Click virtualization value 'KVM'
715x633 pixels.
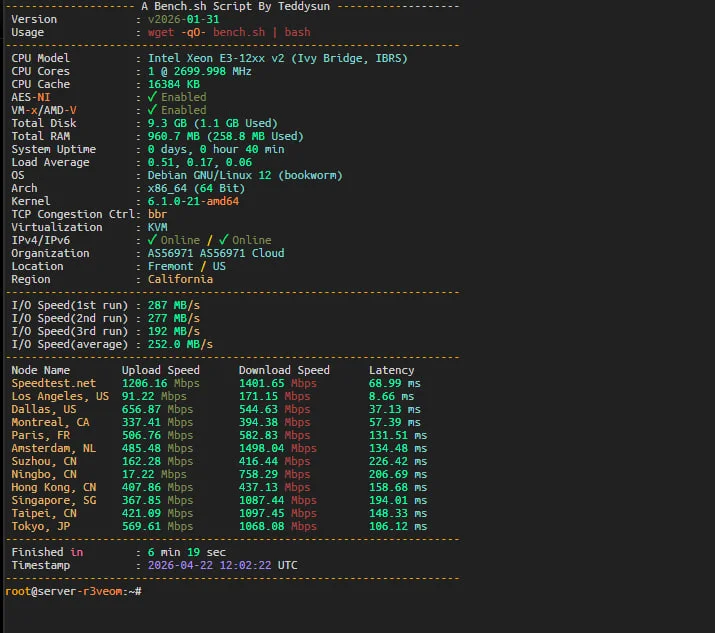pos(157,227)
